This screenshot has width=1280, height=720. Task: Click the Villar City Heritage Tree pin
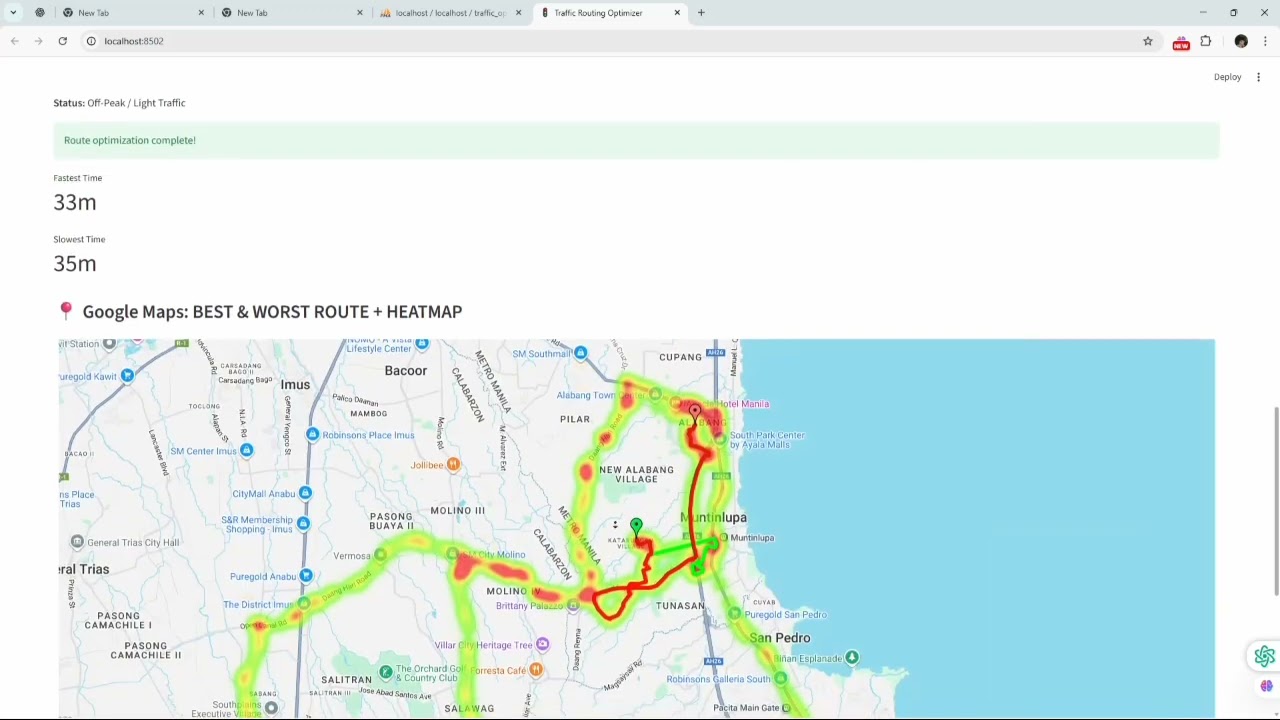pos(542,645)
